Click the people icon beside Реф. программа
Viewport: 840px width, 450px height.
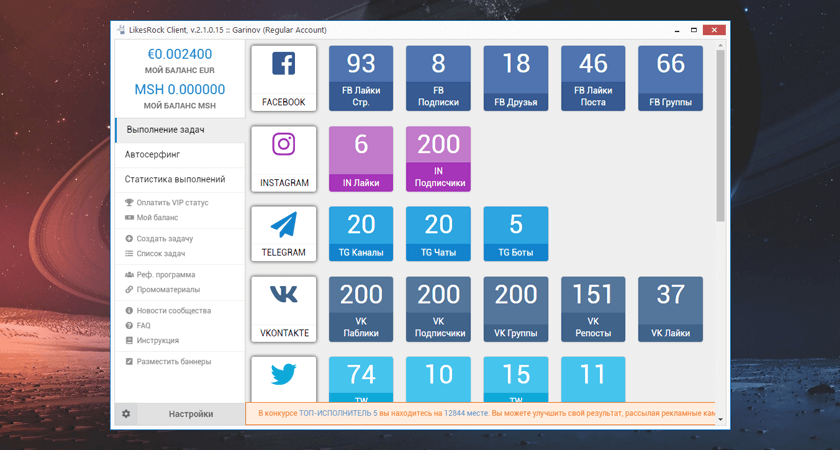pyautogui.click(x=129, y=275)
